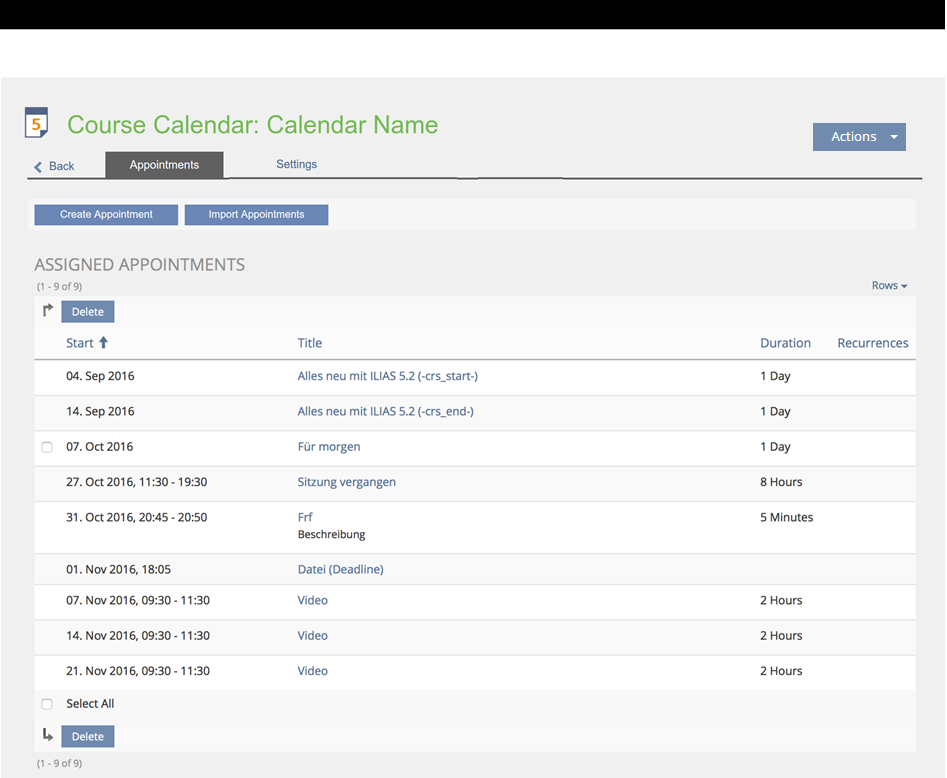Select the Appointments tab
947x778 pixels.
click(164, 165)
